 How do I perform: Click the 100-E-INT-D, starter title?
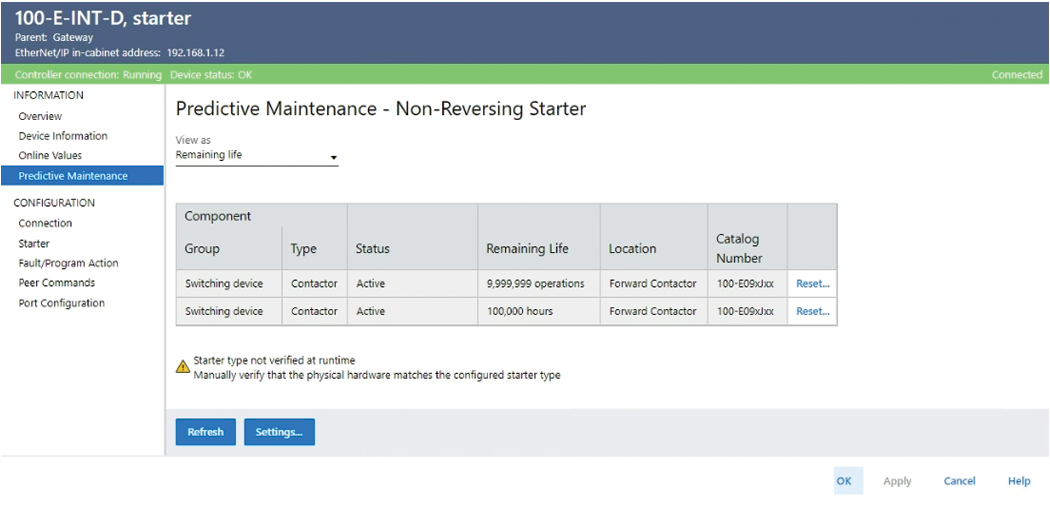[102, 18]
